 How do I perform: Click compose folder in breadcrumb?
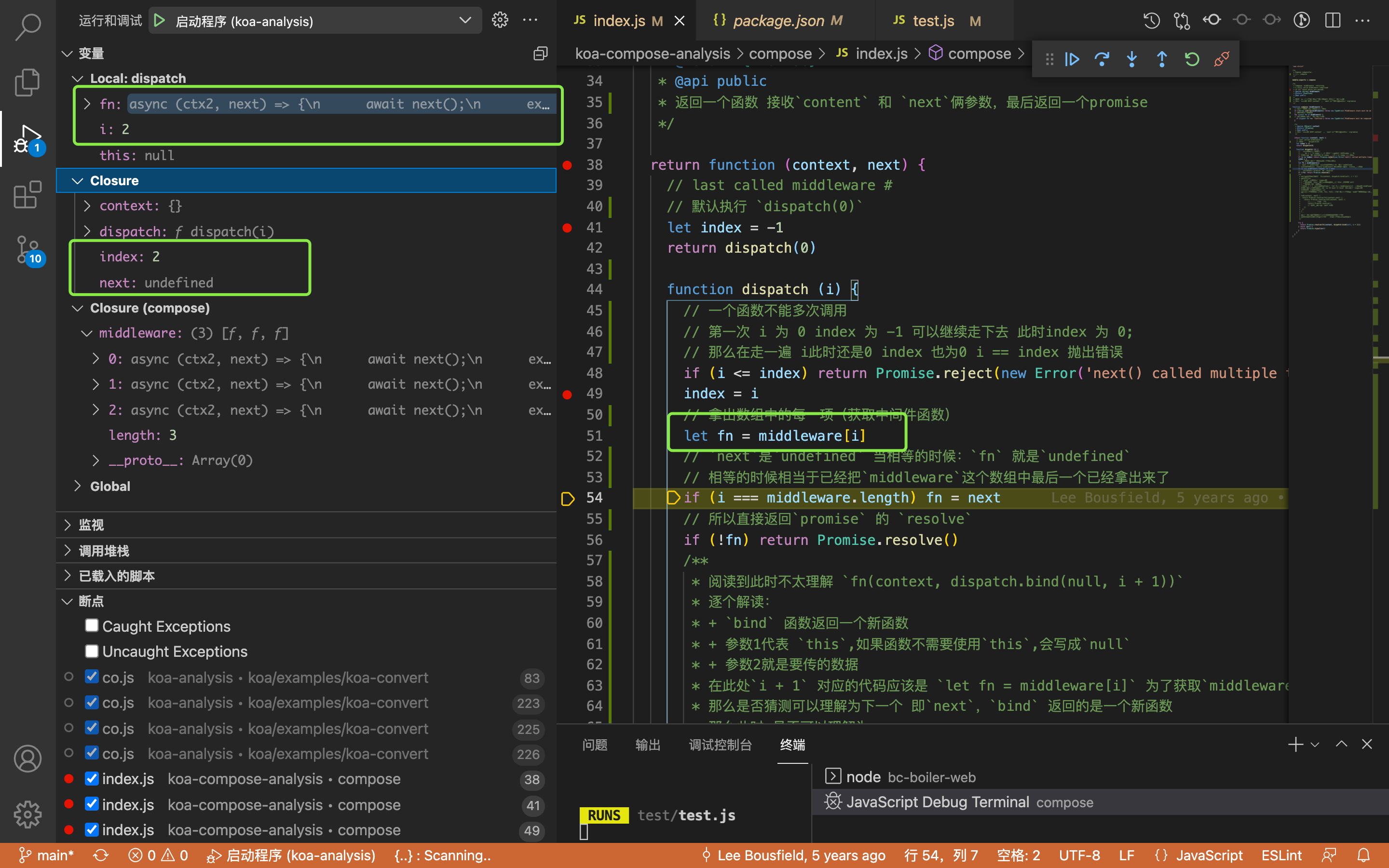pyautogui.click(x=780, y=54)
